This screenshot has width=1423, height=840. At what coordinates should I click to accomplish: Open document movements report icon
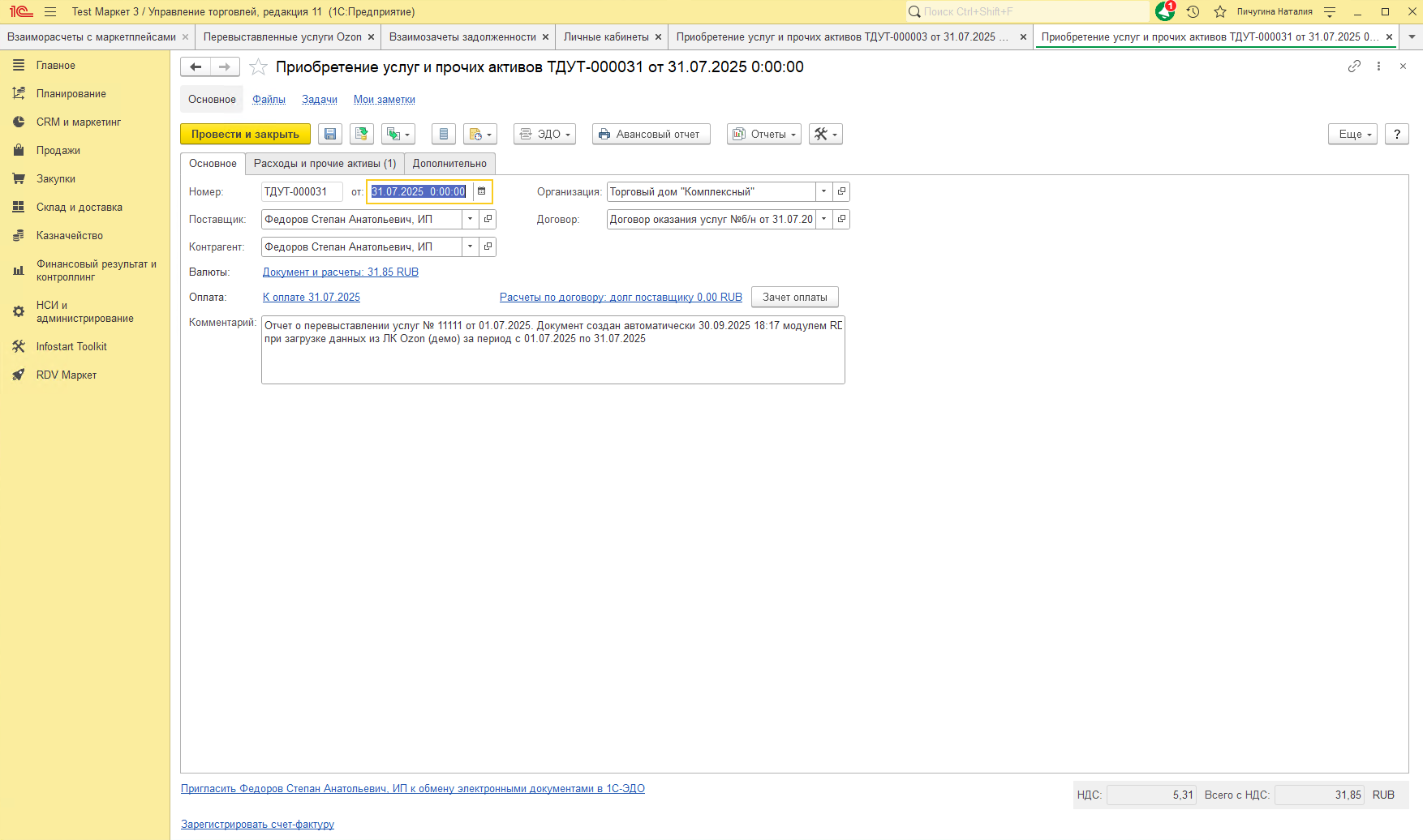click(443, 135)
